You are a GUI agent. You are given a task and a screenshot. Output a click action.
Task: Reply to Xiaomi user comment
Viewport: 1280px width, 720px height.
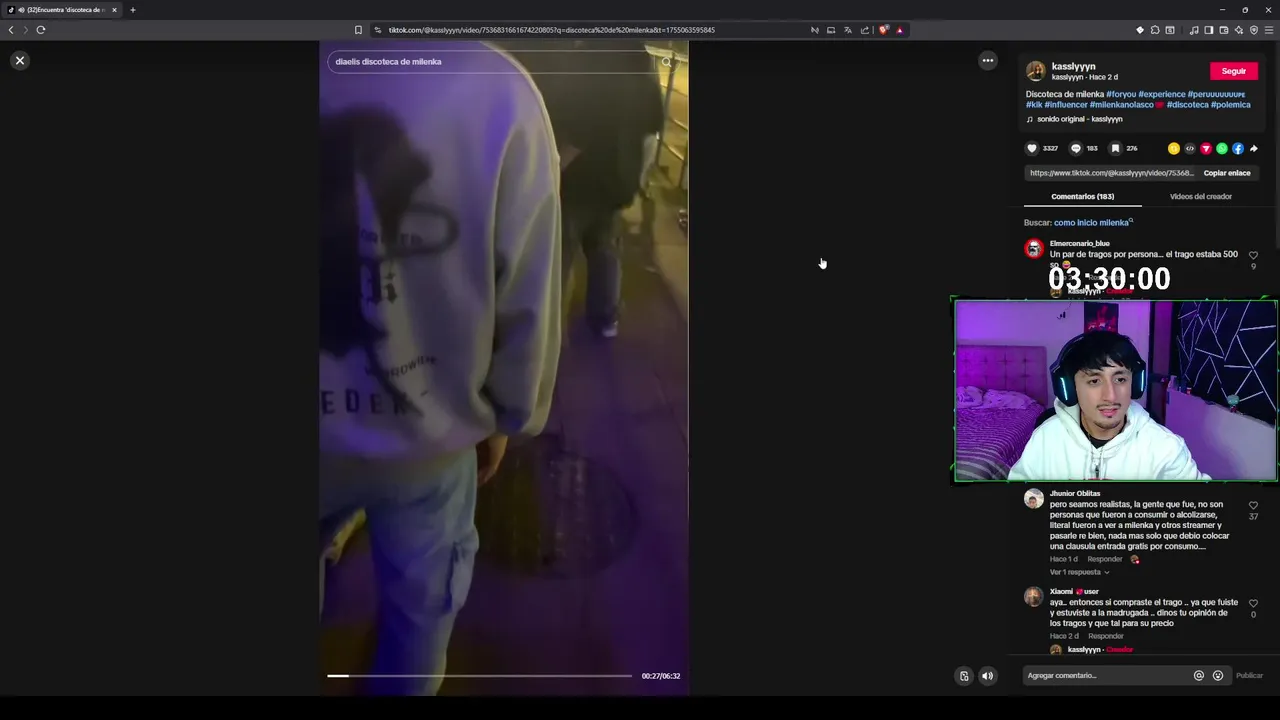click(x=1105, y=636)
